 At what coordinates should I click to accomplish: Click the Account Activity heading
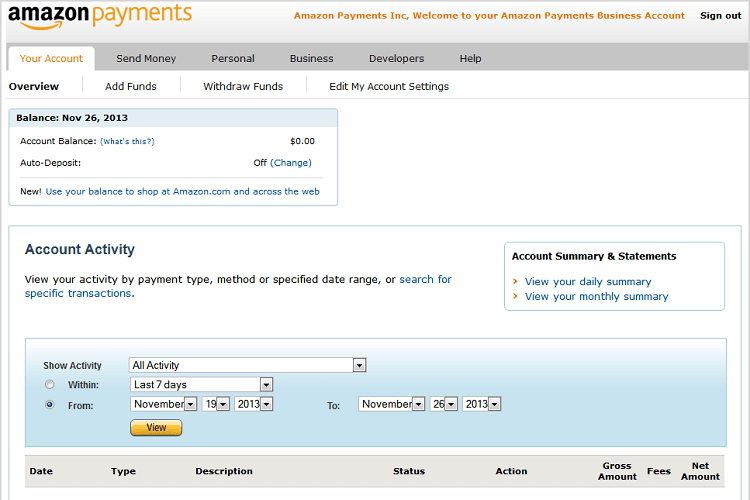pyautogui.click(x=80, y=249)
